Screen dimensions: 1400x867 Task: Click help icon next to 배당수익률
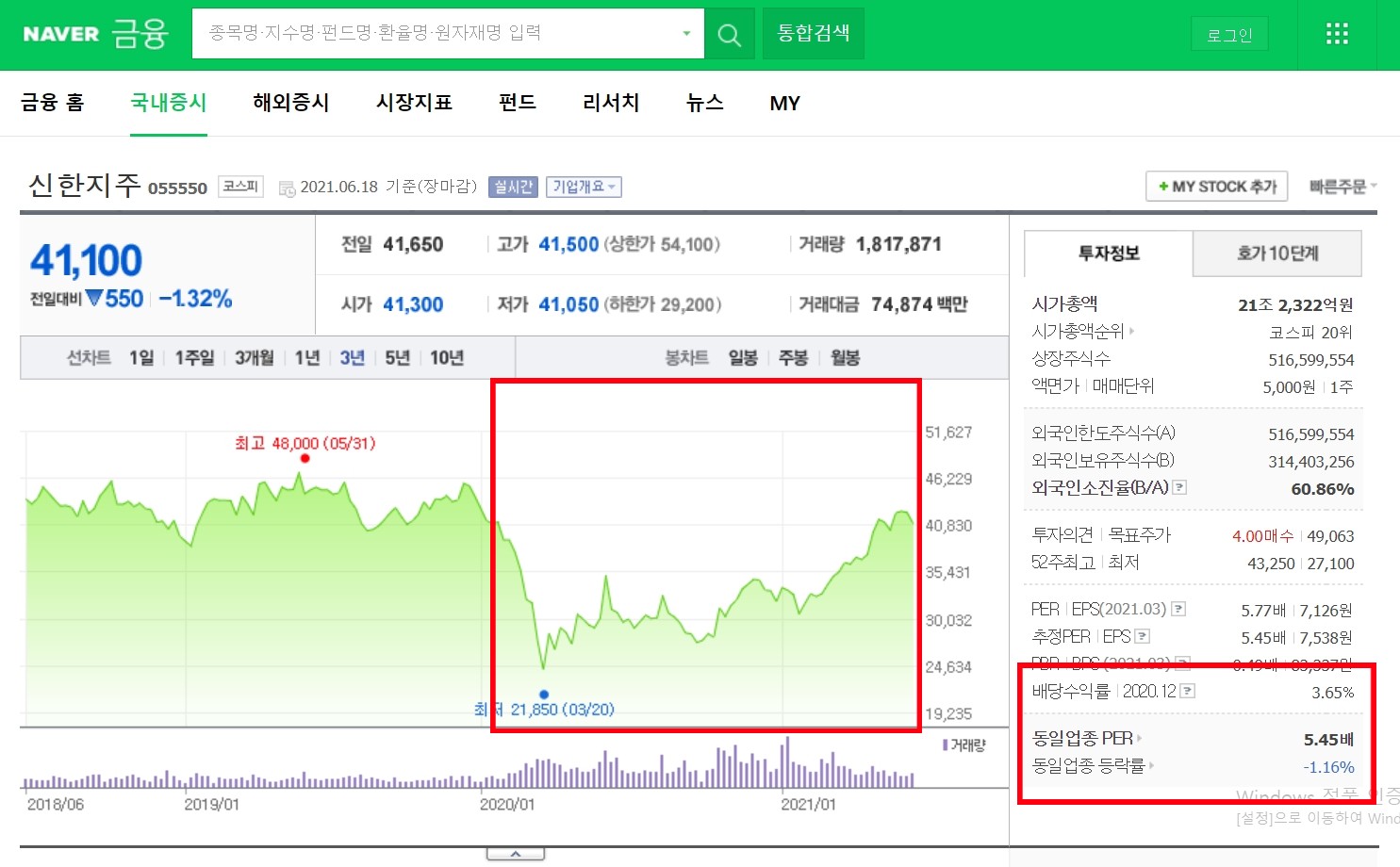click(1189, 691)
